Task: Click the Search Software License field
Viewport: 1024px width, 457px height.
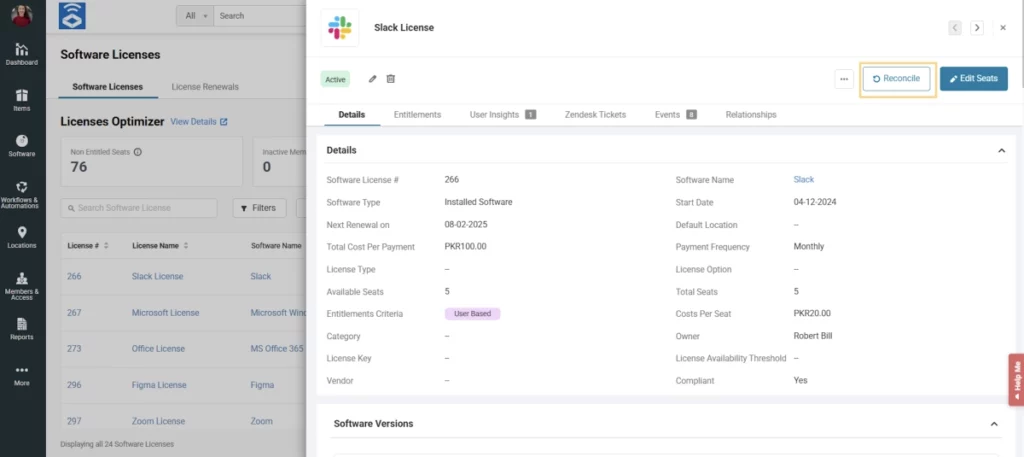Action: tap(139, 208)
